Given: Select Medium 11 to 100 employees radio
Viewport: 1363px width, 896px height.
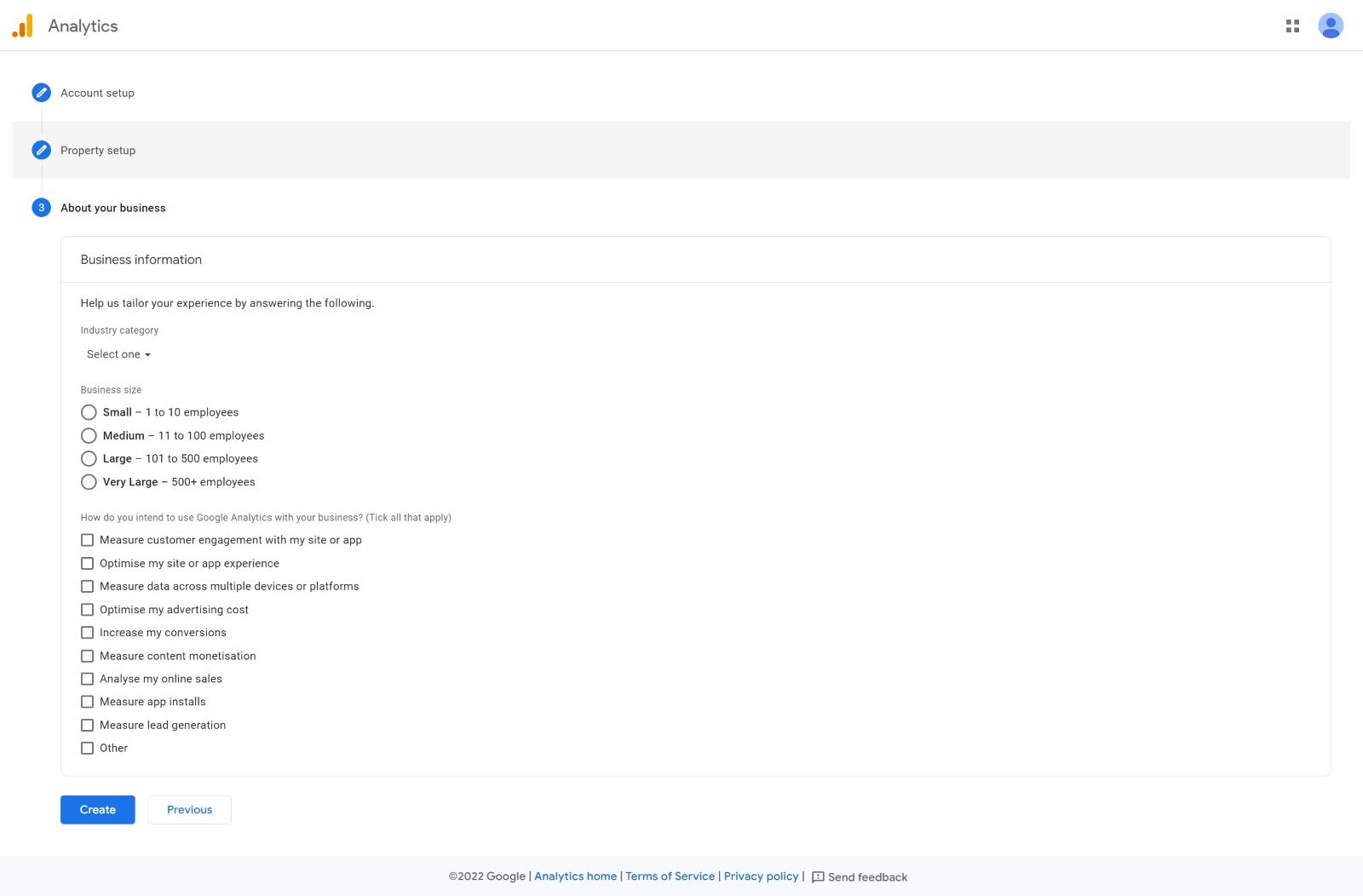Looking at the screenshot, I should (89, 435).
